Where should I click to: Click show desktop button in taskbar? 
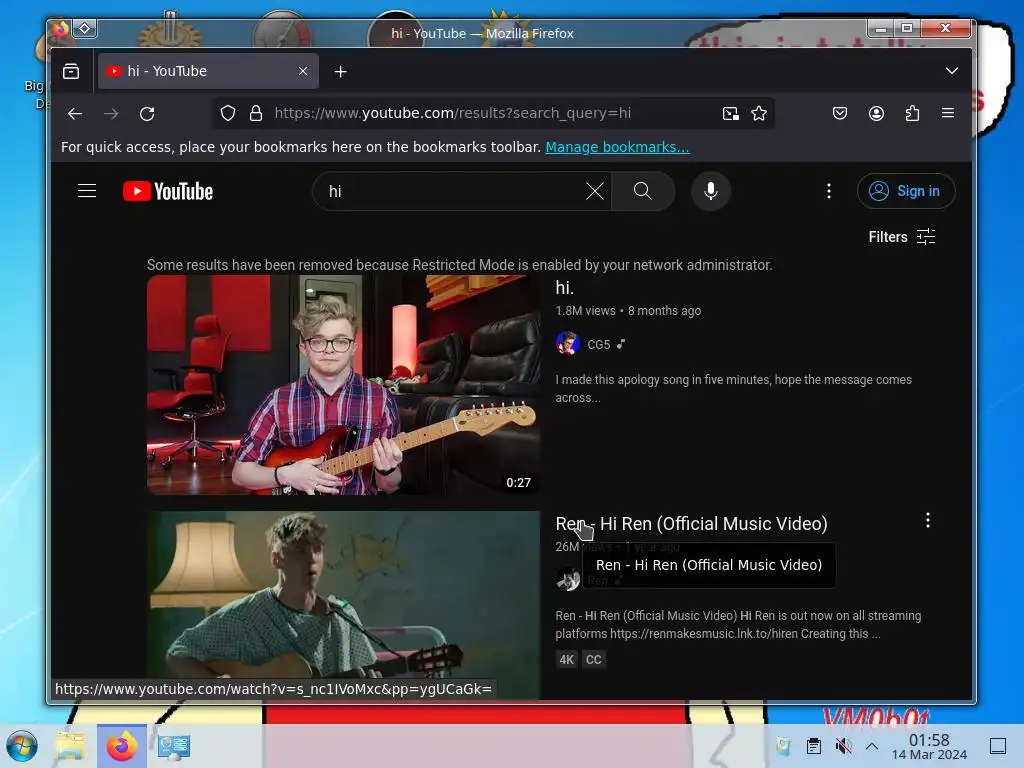pyautogui.click(x=998, y=746)
